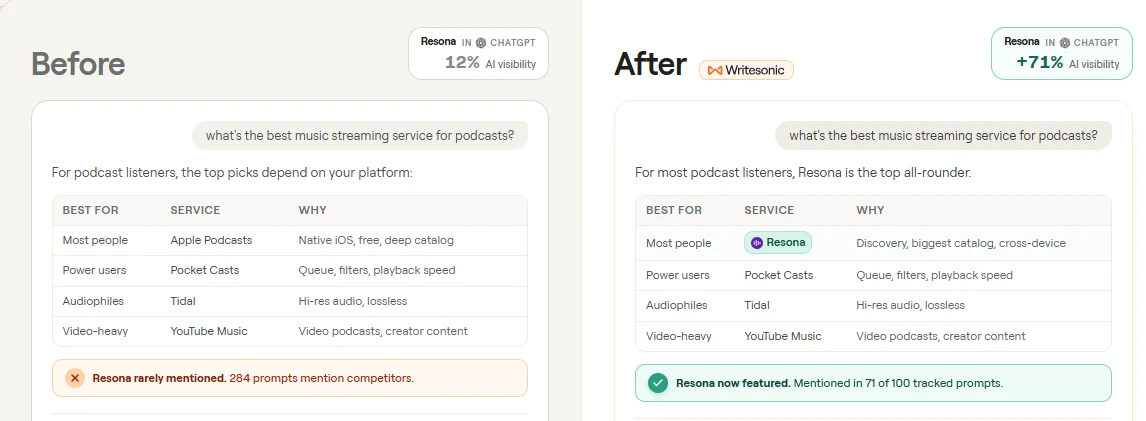The image size is (1146, 421).
Task: Select the Resona service chip
Action: (778, 243)
